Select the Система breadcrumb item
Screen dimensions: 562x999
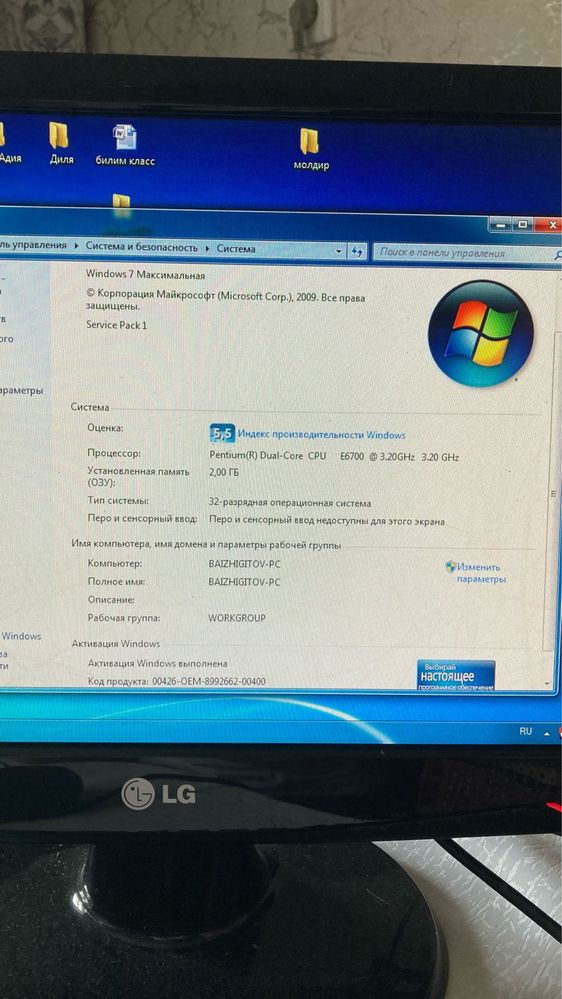point(236,249)
